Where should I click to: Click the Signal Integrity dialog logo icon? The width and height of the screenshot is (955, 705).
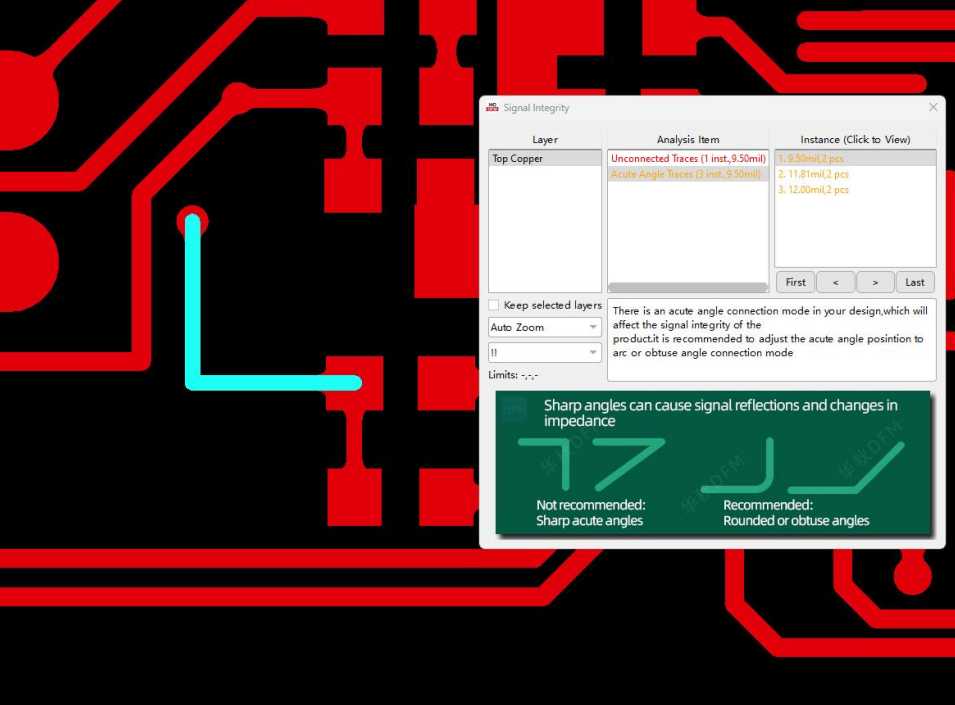click(492, 107)
